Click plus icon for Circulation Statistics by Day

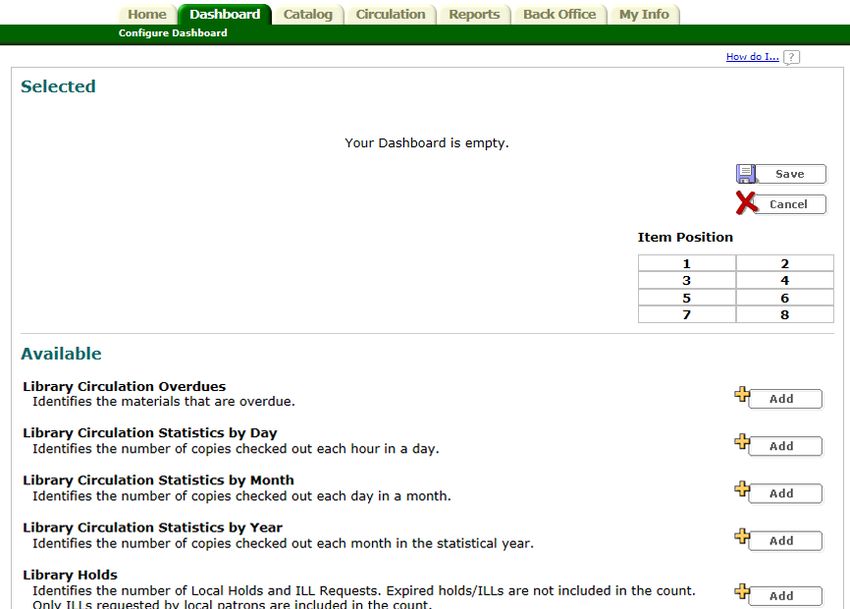coord(742,441)
